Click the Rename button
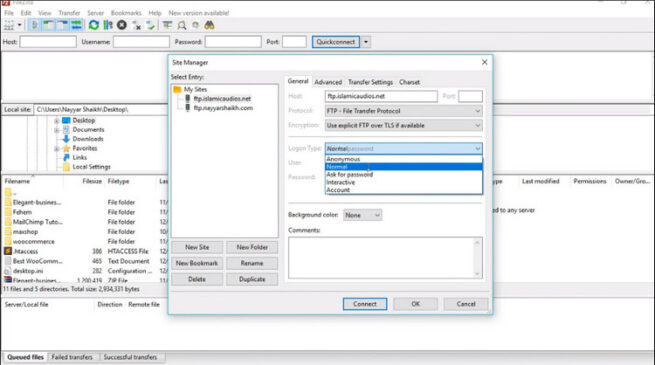The image size is (655, 365). click(252, 263)
